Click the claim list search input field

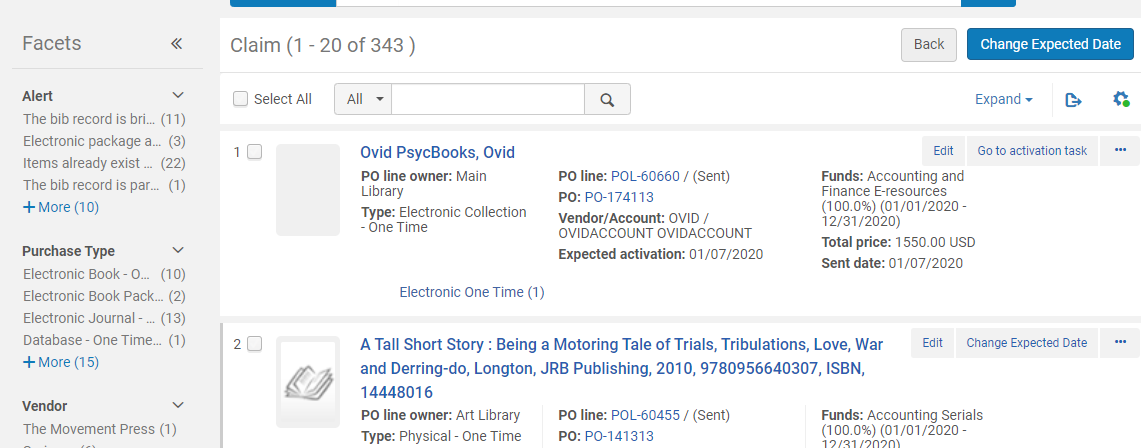[487, 99]
